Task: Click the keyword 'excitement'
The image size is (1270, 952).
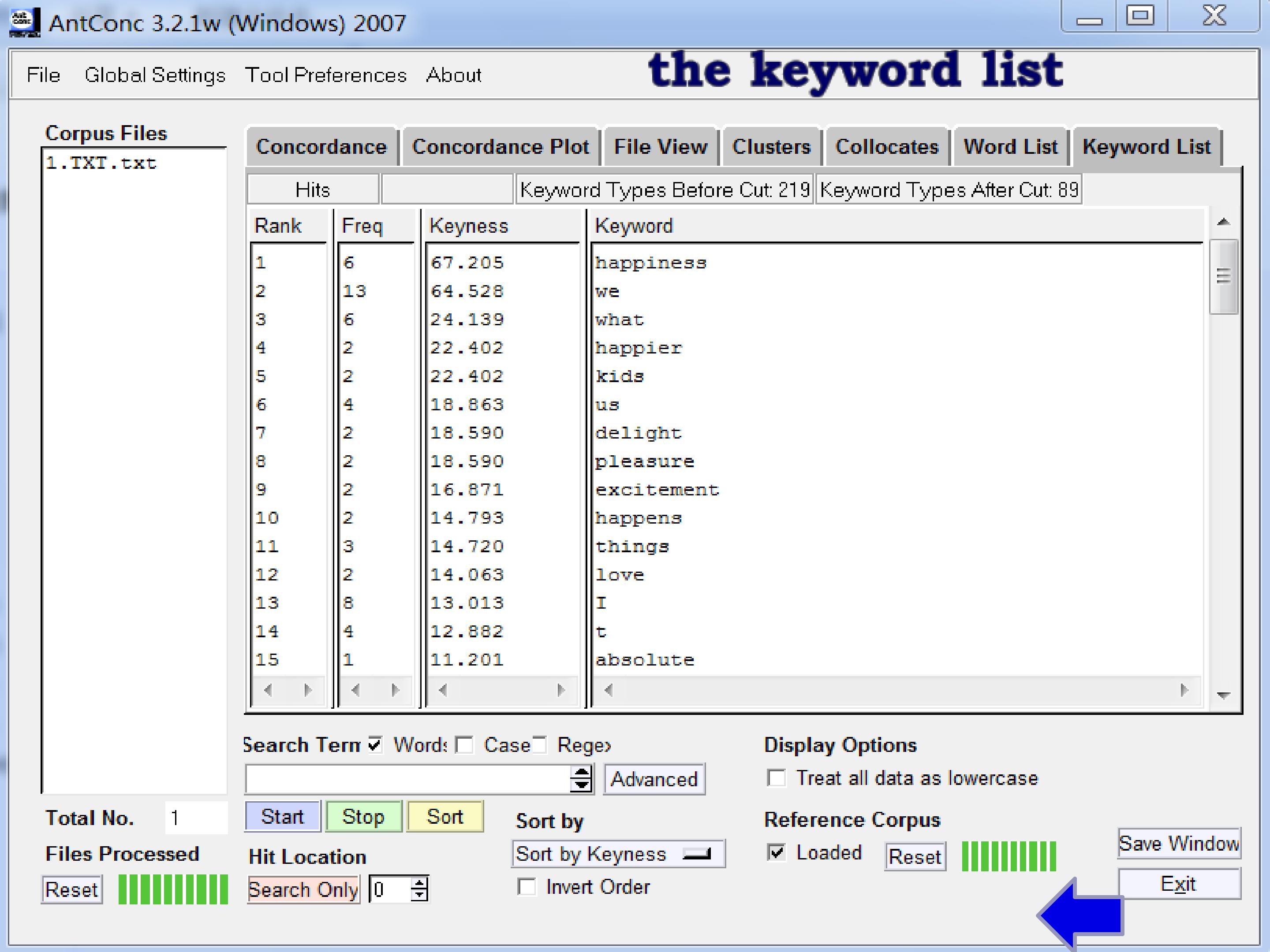Action: (x=657, y=490)
